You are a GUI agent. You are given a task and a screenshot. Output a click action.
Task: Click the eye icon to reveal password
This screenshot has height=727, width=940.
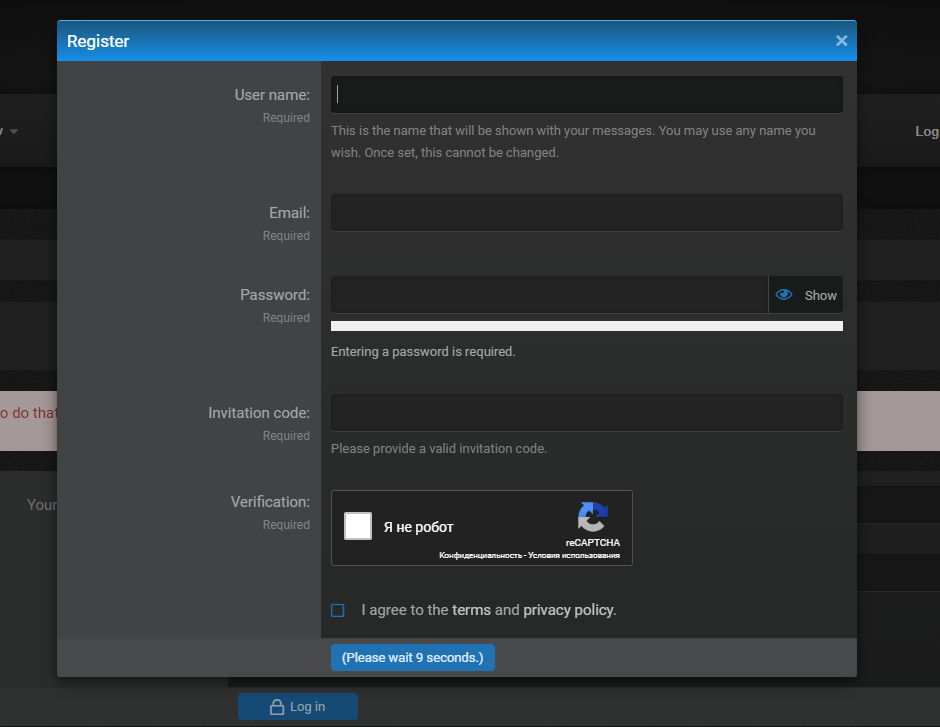pos(784,295)
